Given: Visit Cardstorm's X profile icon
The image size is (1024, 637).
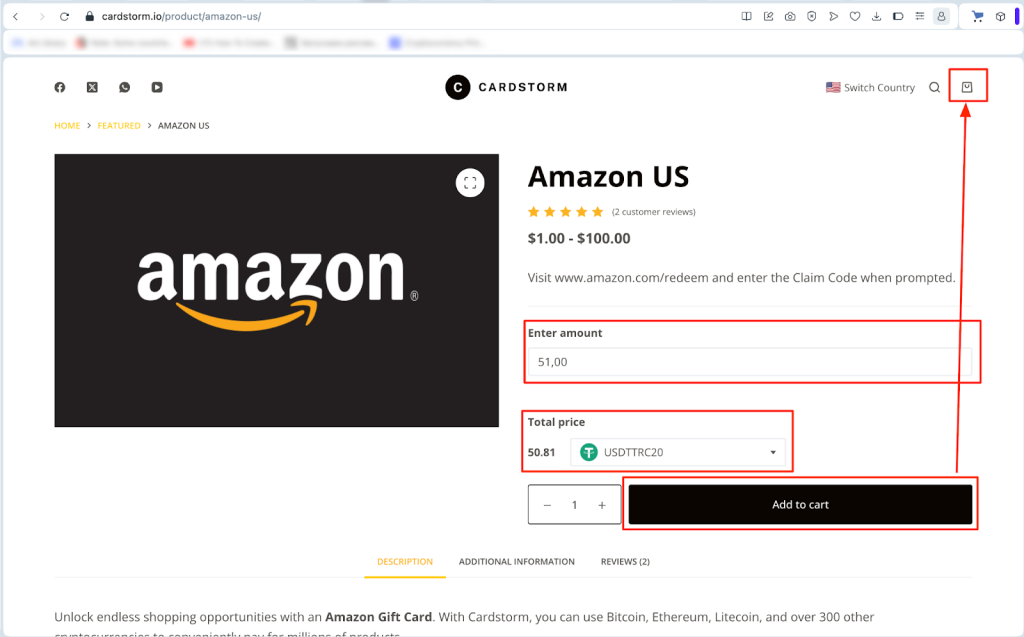Looking at the screenshot, I should [x=91, y=87].
